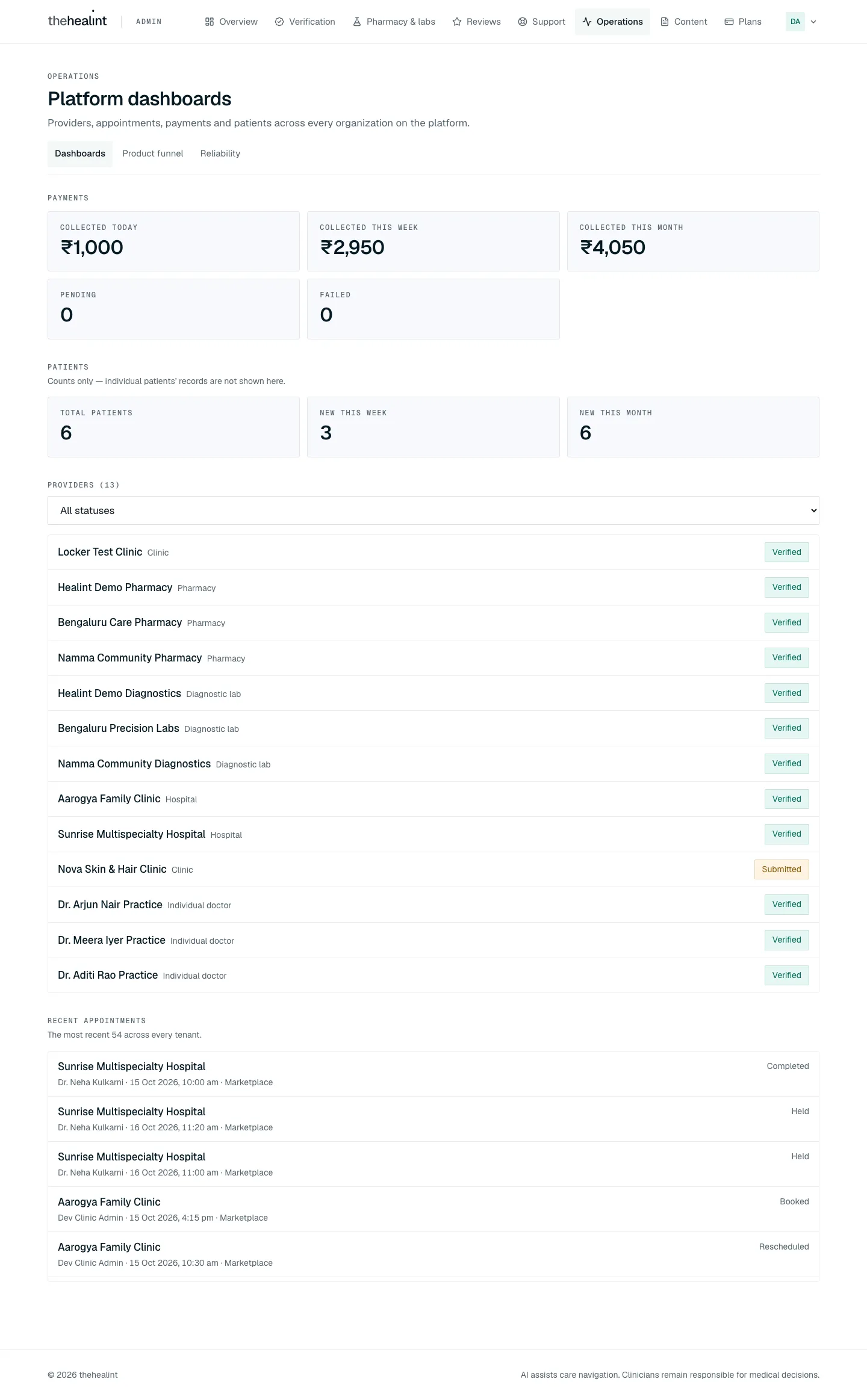Click the Support lifebuoy icon
This screenshot has height=1400, width=867.
pos(523,22)
